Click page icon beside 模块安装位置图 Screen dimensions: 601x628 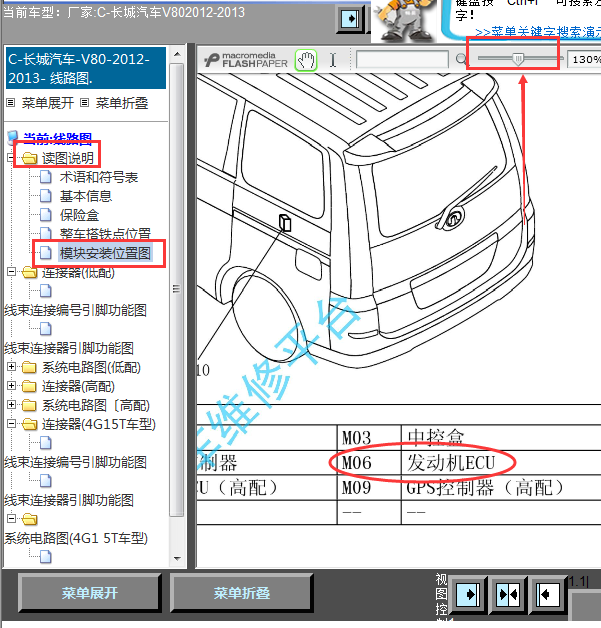pyautogui.click(x=45, y=253)
